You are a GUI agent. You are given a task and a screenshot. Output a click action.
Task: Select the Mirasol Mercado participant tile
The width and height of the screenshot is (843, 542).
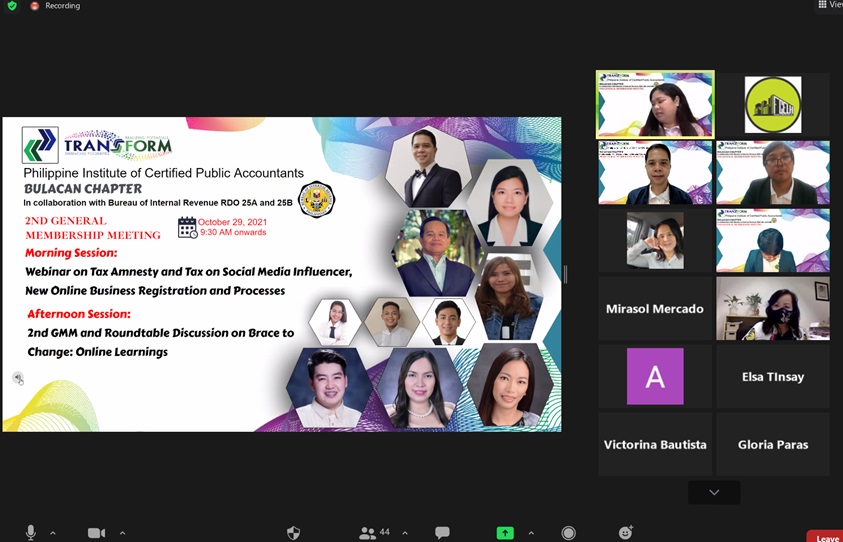[x=655, y=309]
